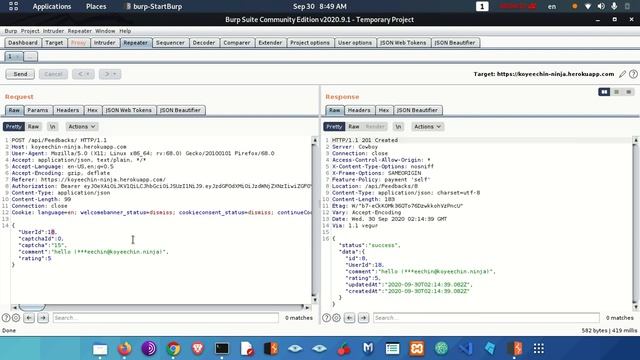The width and height of the screenshot is (640, 360).
Task: Select the Request Hex tab
Action: tap(93, 110)
